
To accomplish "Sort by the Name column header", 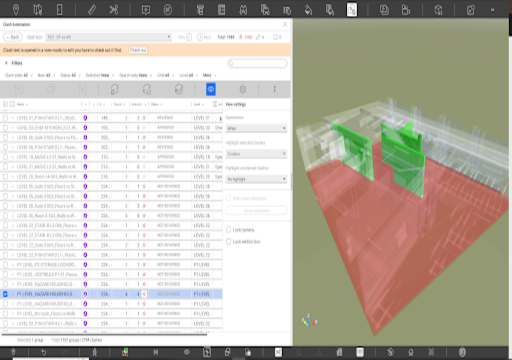I will pos(22,104).
